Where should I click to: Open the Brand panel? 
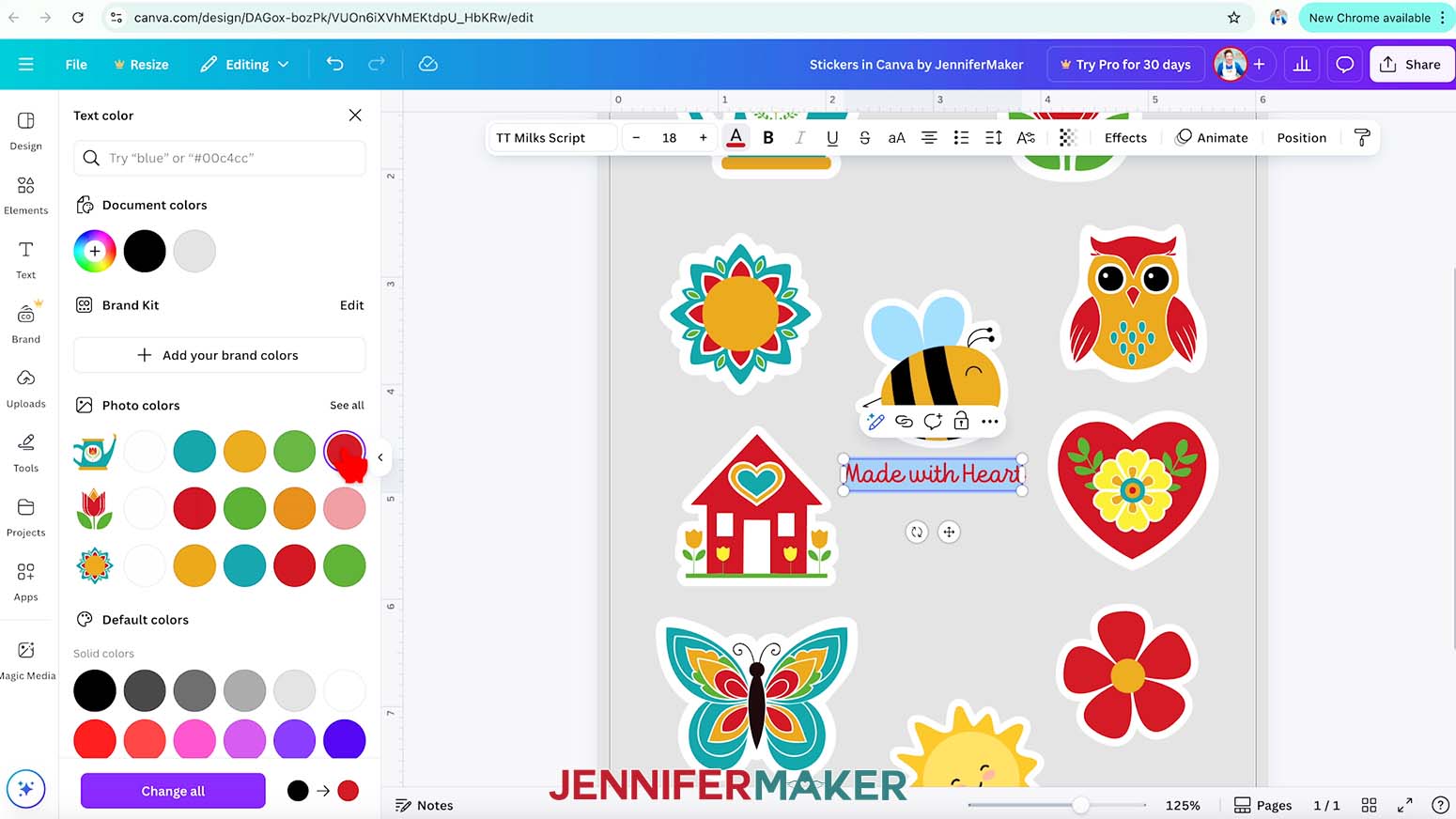pos(26,324)
